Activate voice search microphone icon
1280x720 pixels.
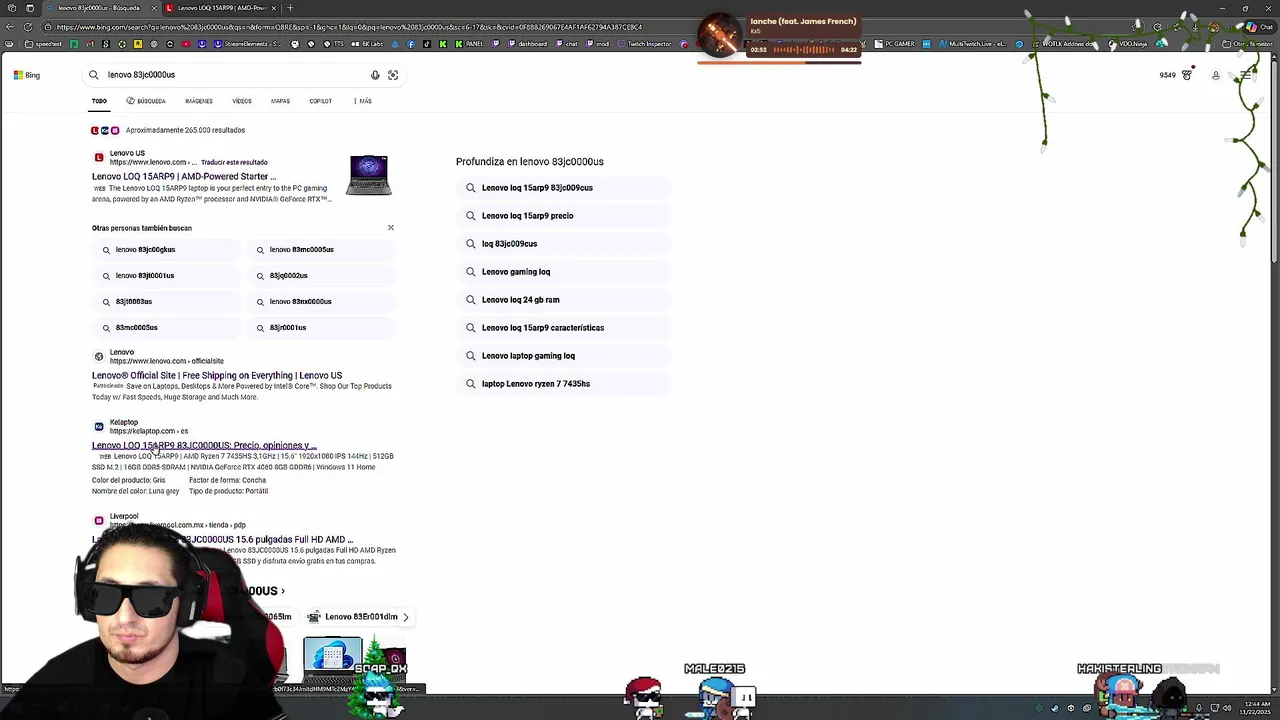pos(375,75)
